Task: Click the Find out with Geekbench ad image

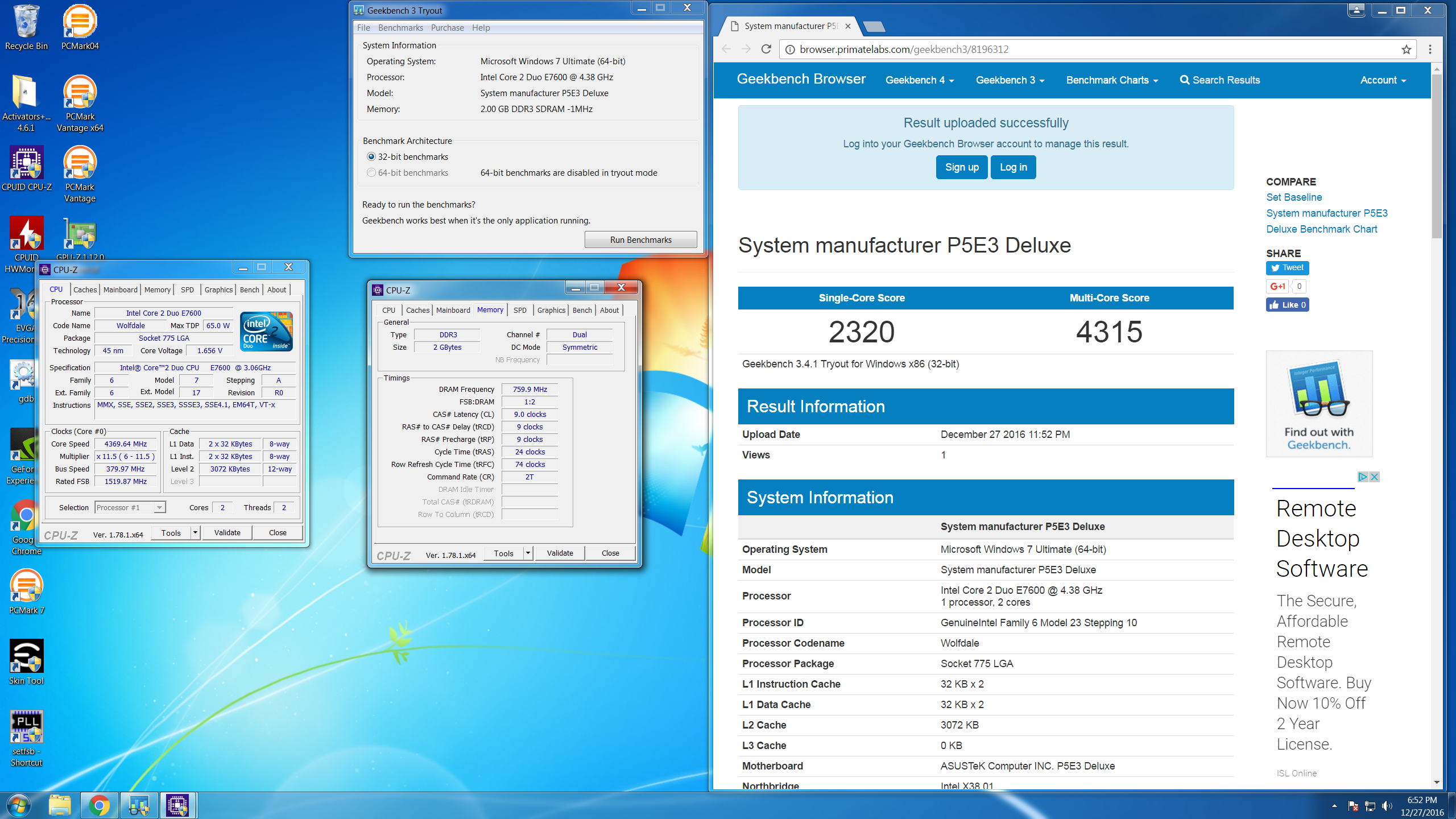Action: point(1319,404)
